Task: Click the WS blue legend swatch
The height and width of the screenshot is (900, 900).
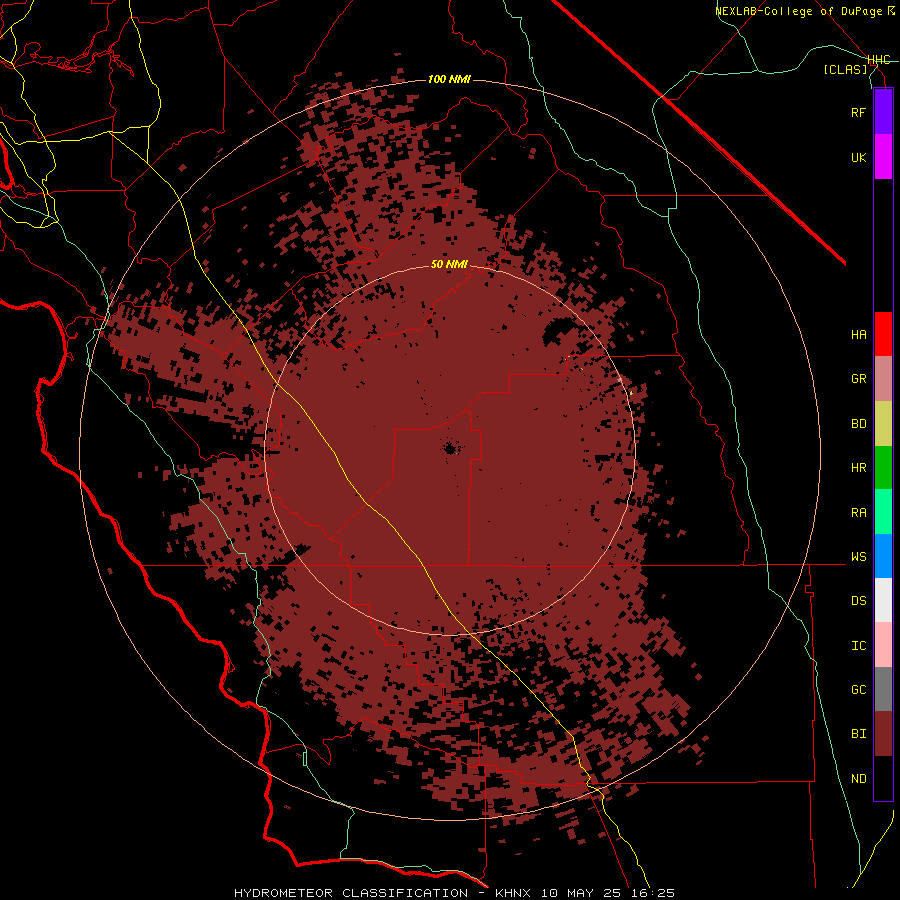Action: (x=883, y=556)
